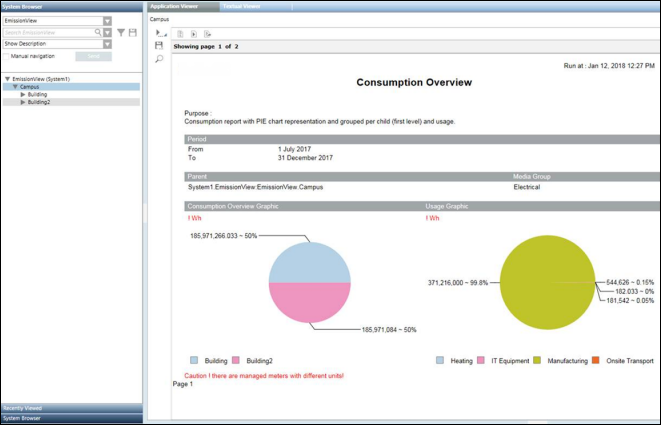The height and width of the screenshot is (425, 661).
Task: Enable the Manual navigation checkbox
Action: (x=7, y=56)
